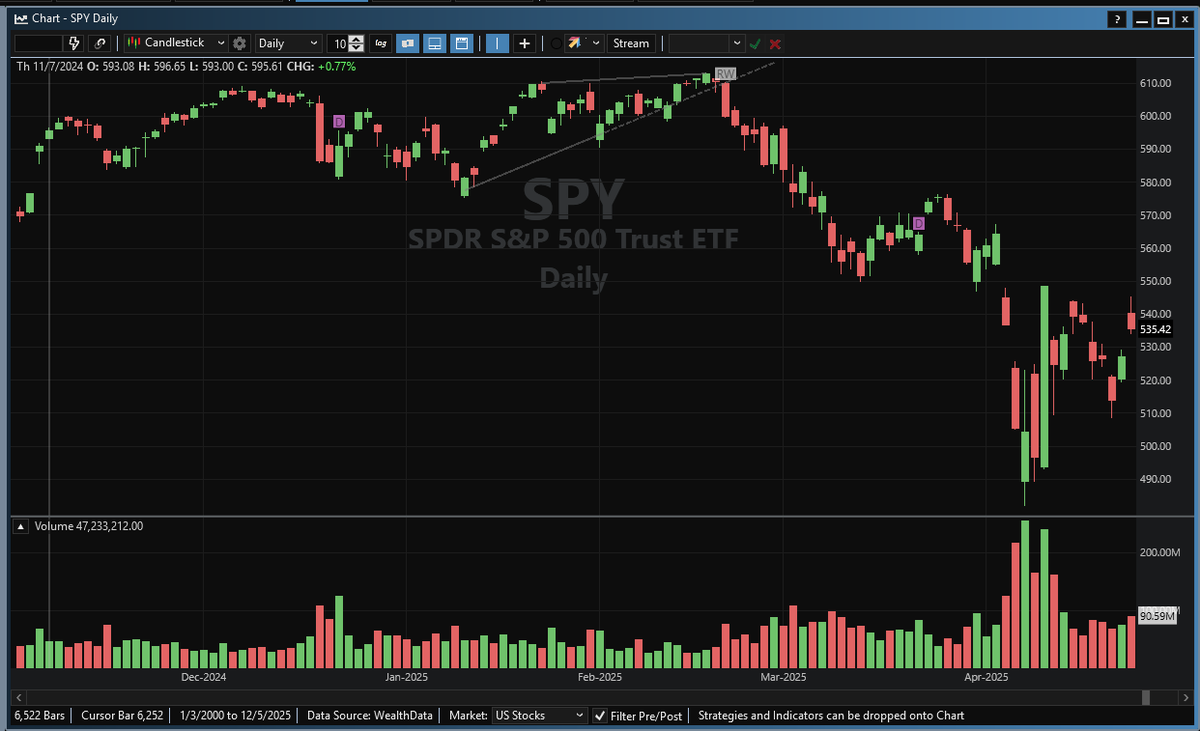Image resolution: width=1200 pixels, height=731 pixels.
Task: Click the 6,522 Bars status text
Action: 38,716
